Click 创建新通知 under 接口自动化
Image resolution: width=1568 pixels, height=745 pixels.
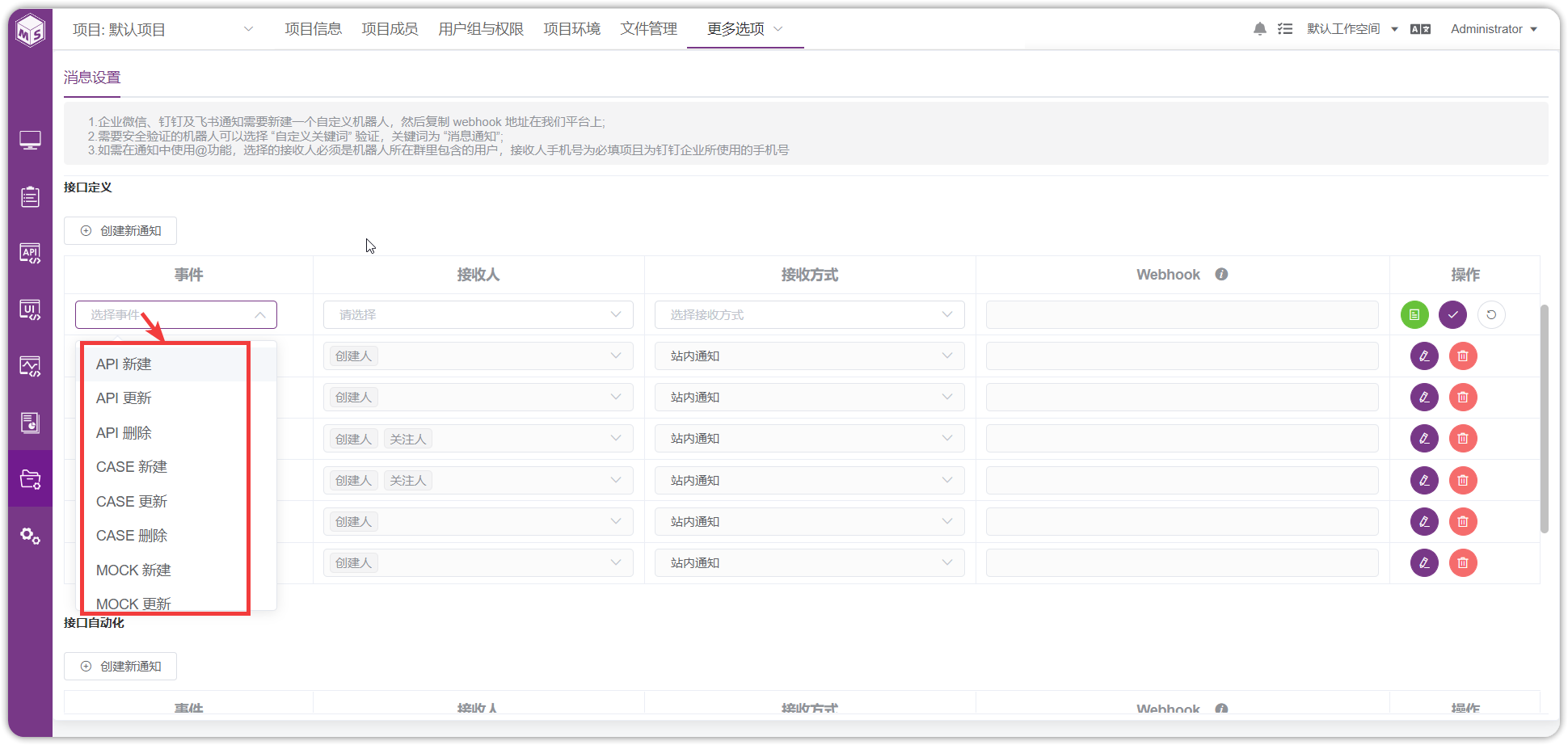120,666
